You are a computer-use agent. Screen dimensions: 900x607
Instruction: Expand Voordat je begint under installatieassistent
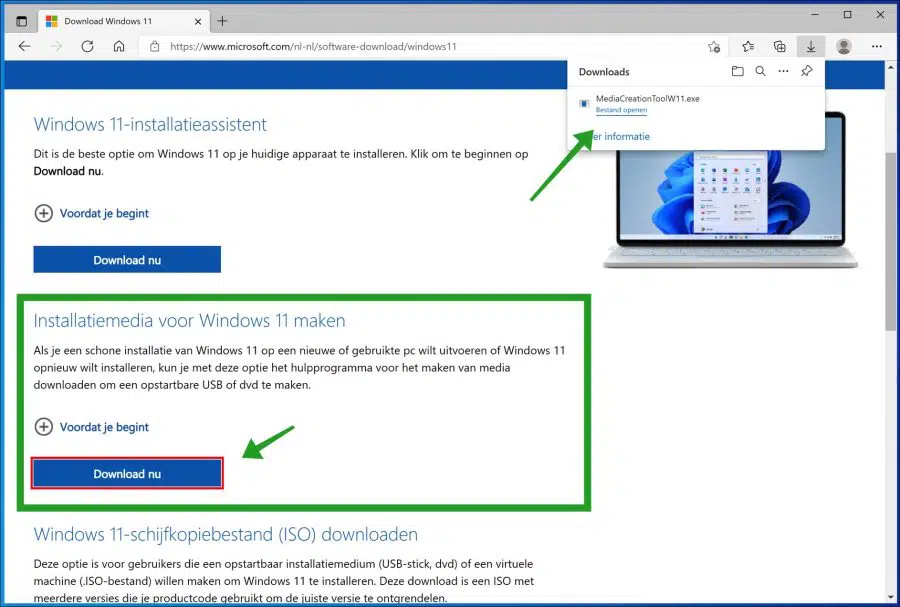[92, 213]
